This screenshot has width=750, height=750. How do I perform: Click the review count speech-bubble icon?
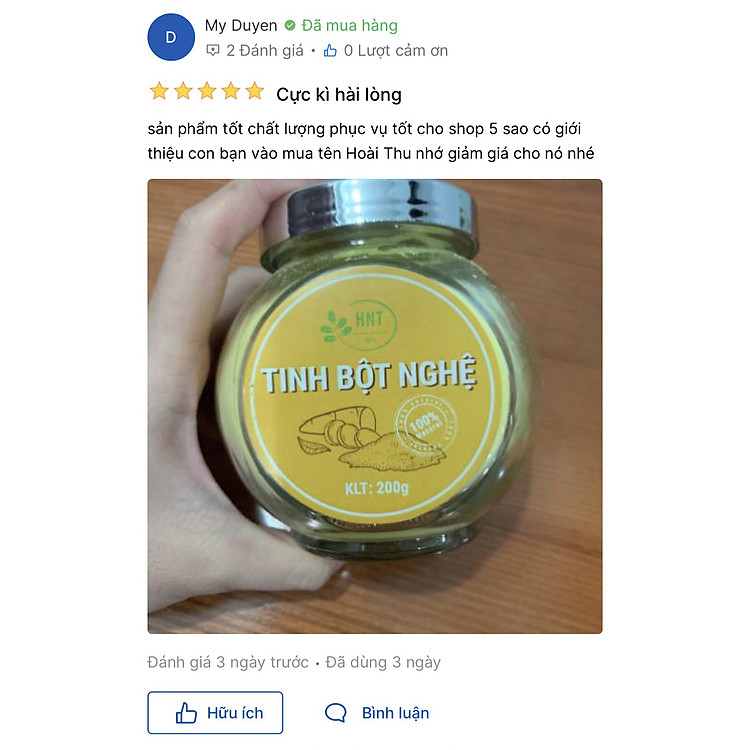click(213, 50)
